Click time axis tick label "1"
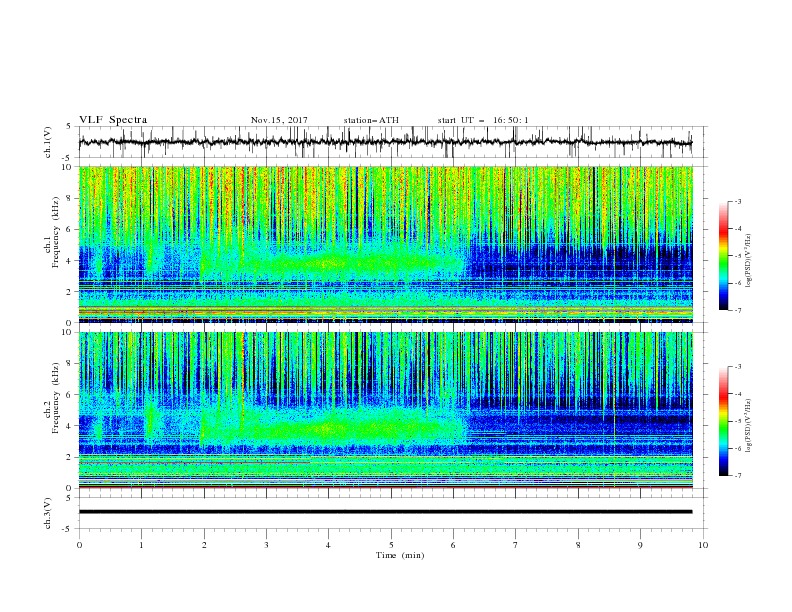 pyautogui.click(x=141, y=545)
